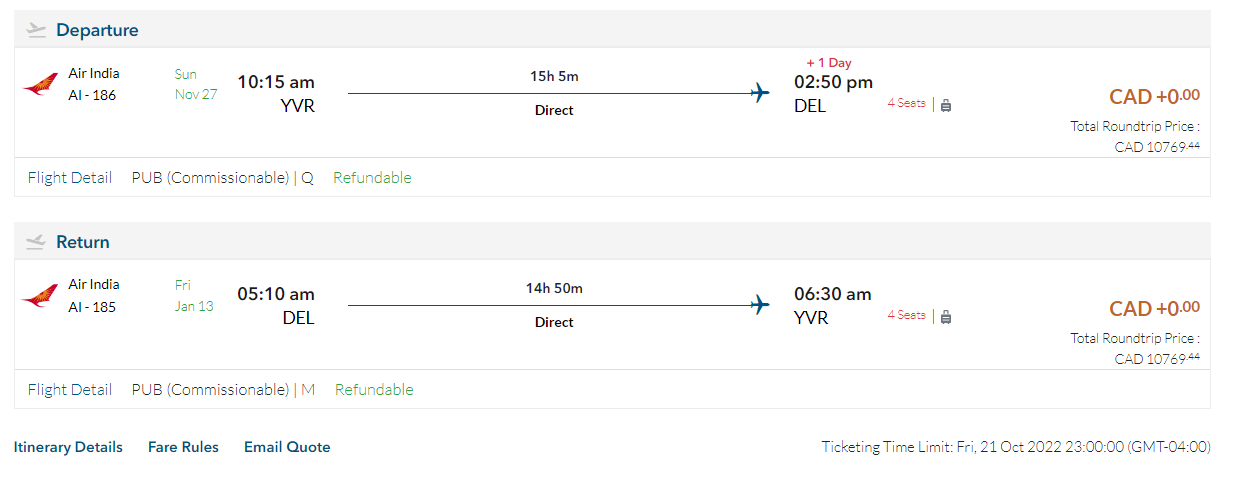Open the Itinerary Details link
This screenshot has width=1235, height=482.
coord(68,447)
